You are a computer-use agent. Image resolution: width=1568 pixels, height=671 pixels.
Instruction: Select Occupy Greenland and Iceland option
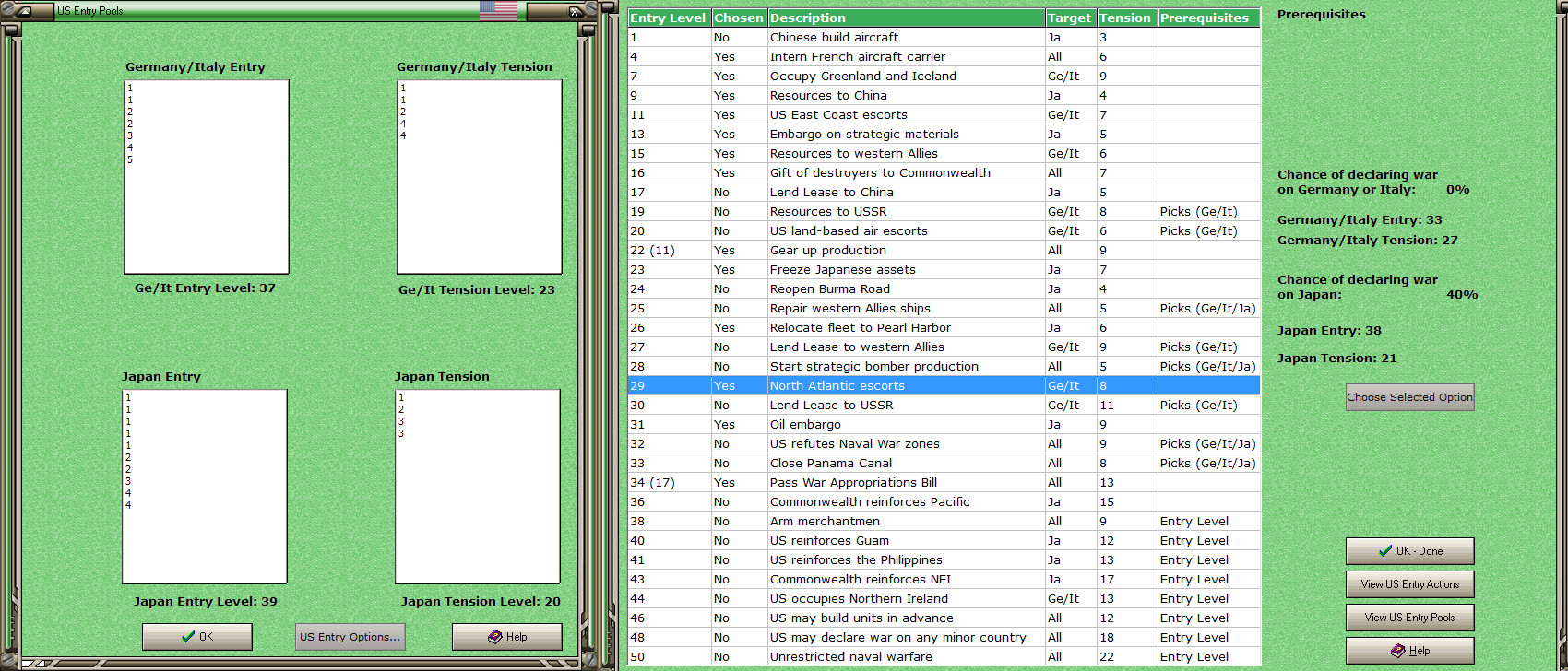click(x=944, y=76)
